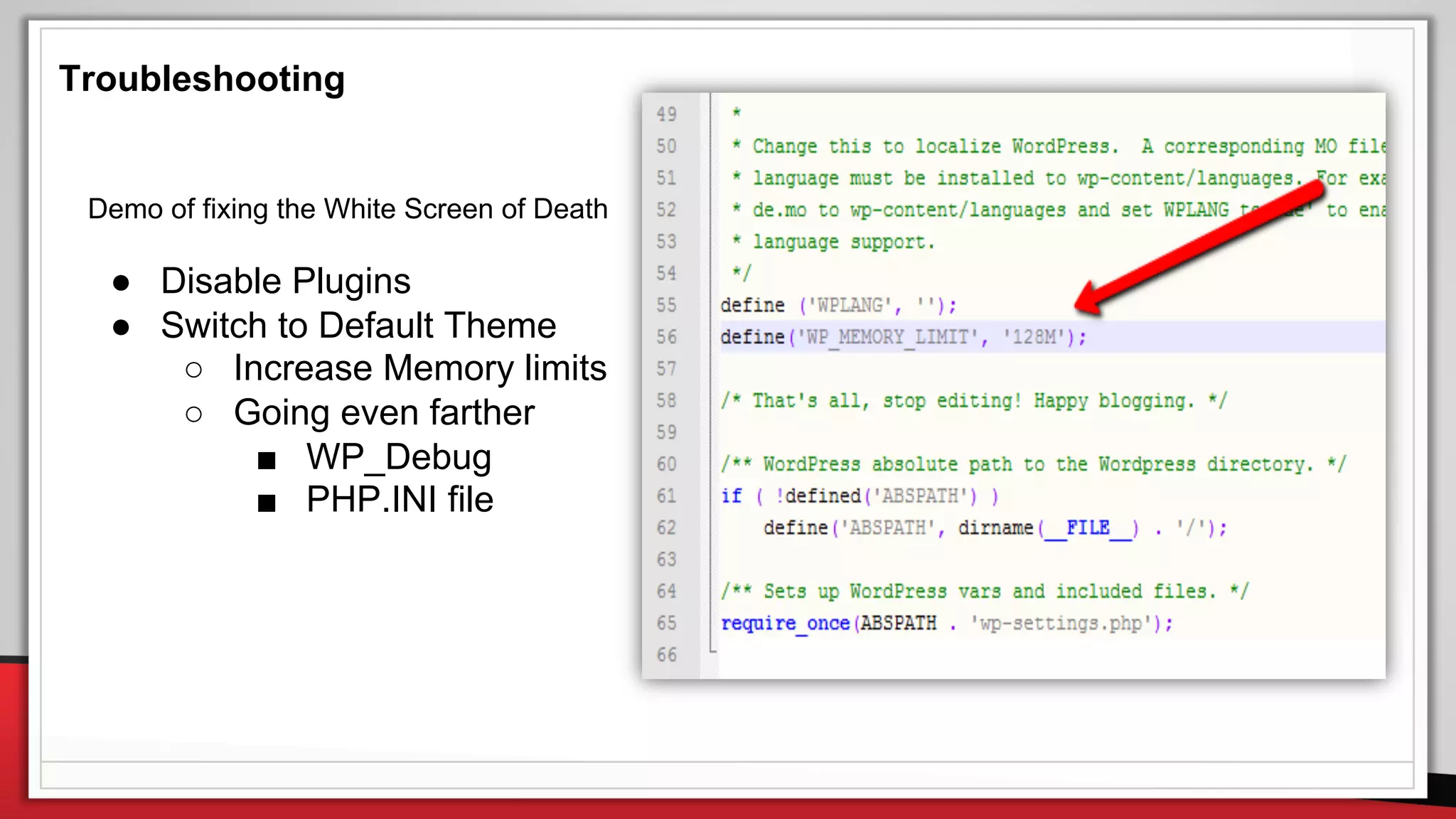Click the Troubleshooting slide title
1456x819 pixels.
(x=202, y=79)
